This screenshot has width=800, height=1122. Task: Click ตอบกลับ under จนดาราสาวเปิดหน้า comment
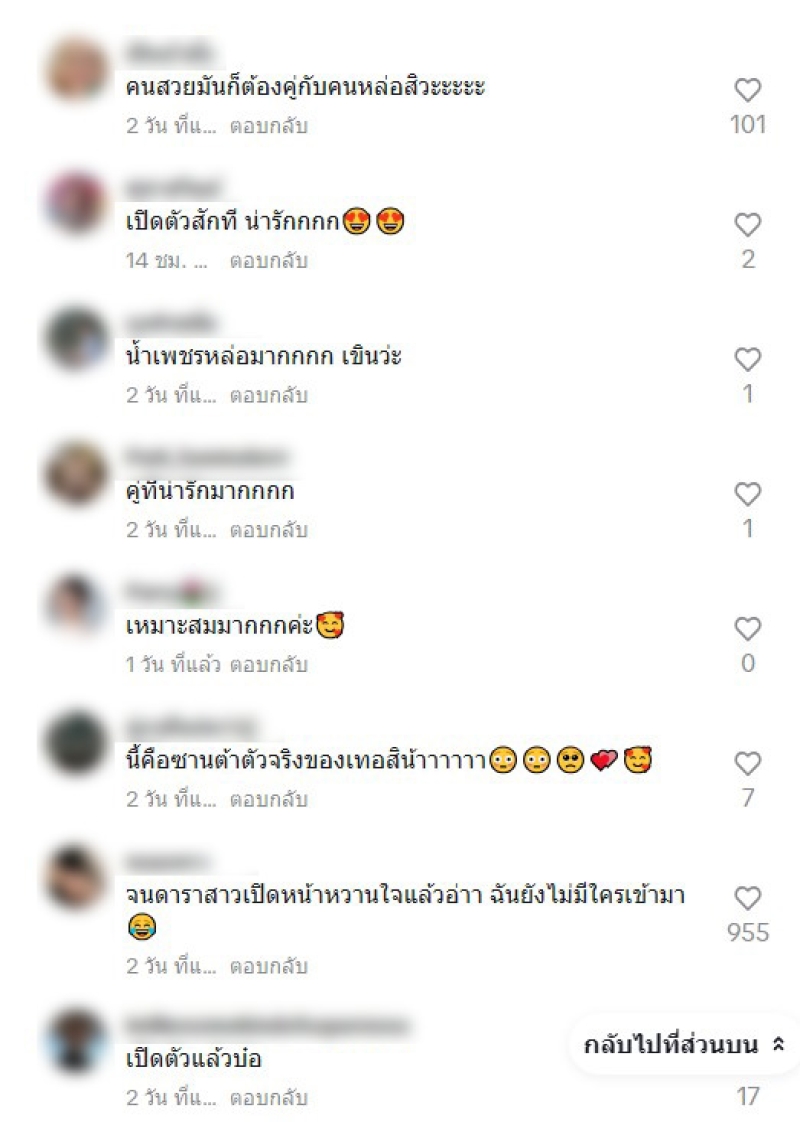tap(268, 967)
